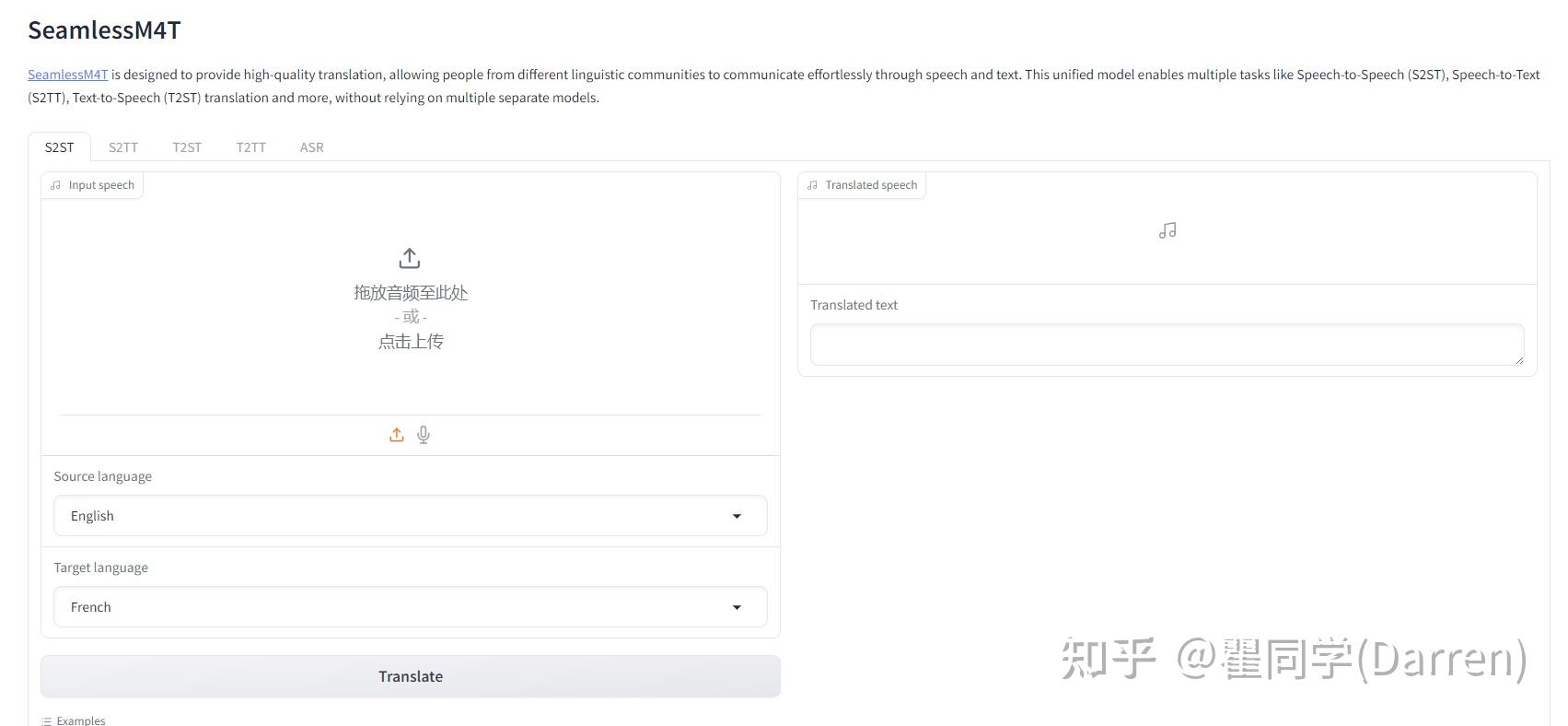Click the 点击上传 upload text
The width and height of the screenshot is (1568, 726).
411,342
